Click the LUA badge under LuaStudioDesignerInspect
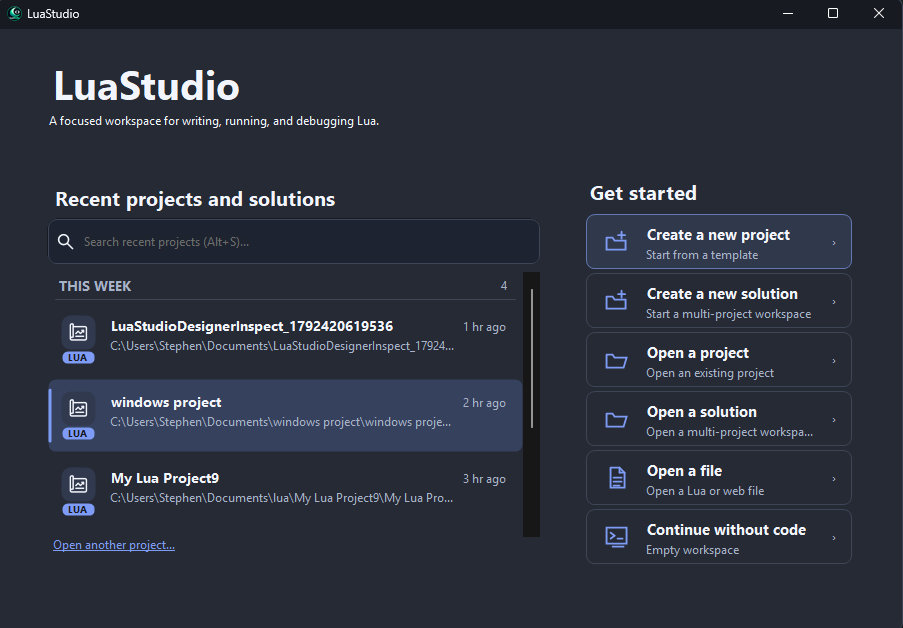 click(78, 358)
